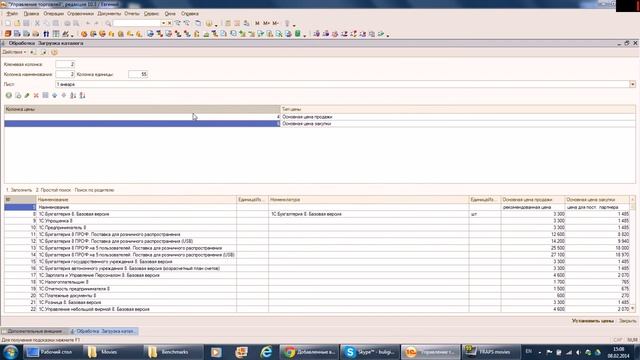Switch to Обработка Загрузка каталога window tab

click(x=103, y=331)
